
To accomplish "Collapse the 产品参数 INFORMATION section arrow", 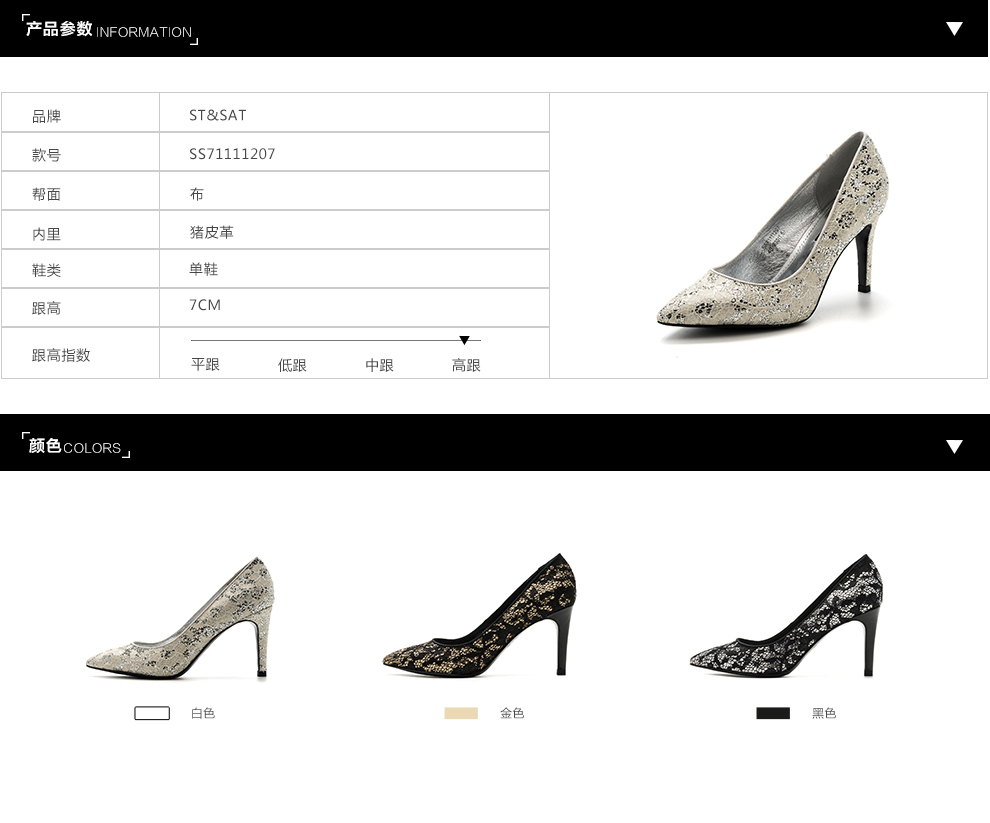I will 954,28.
